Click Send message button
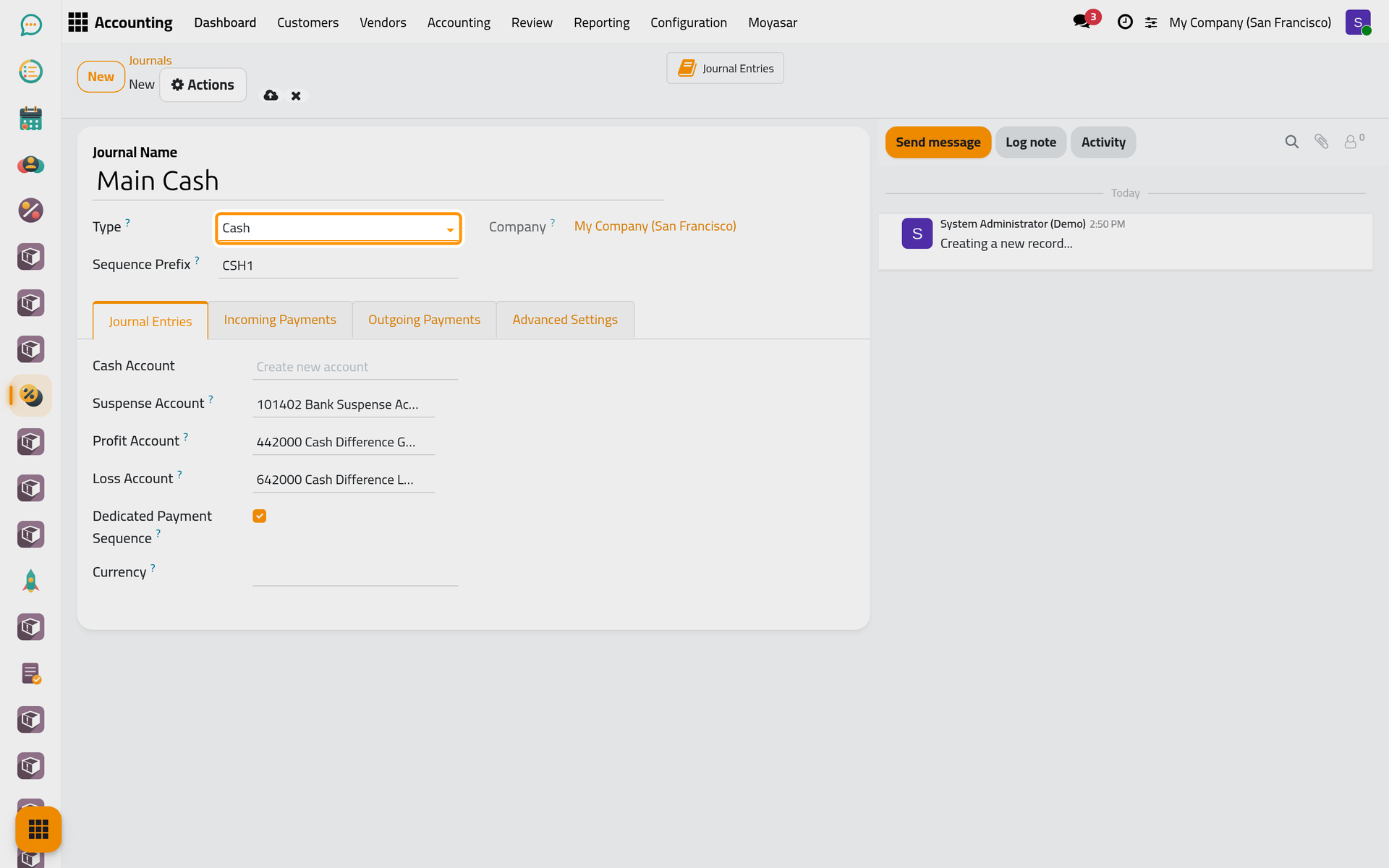This screenshot has width=1389, height=868. pos(938,142)
